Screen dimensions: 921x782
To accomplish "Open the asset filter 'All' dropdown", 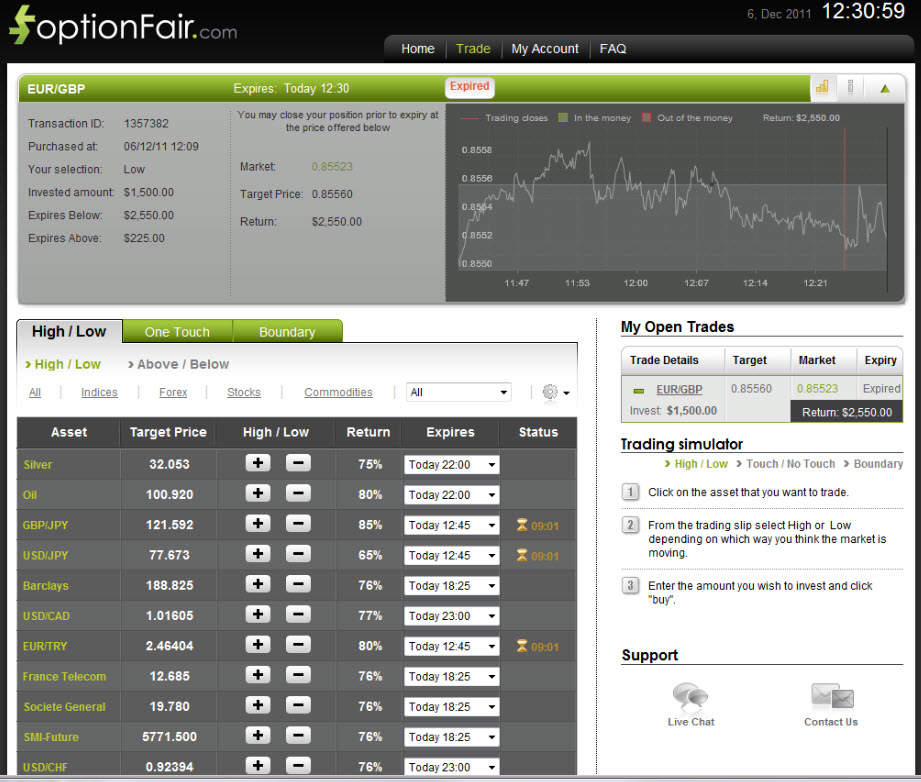I will [x=459, y=392].
